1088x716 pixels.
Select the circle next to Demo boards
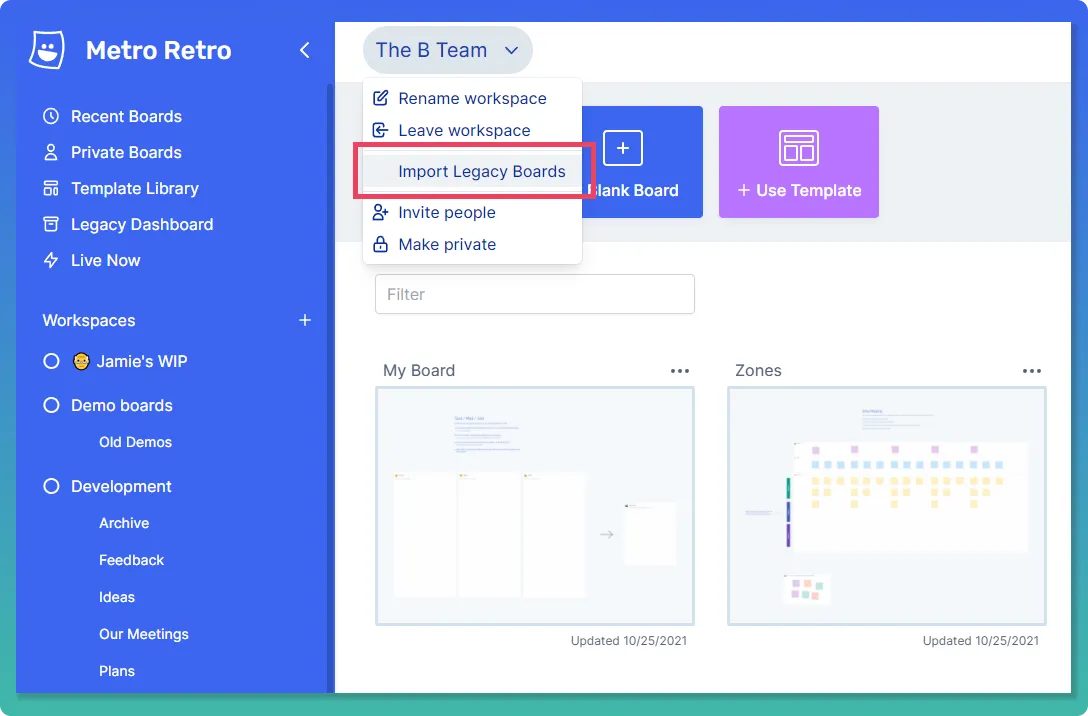(x=51, y=405)
